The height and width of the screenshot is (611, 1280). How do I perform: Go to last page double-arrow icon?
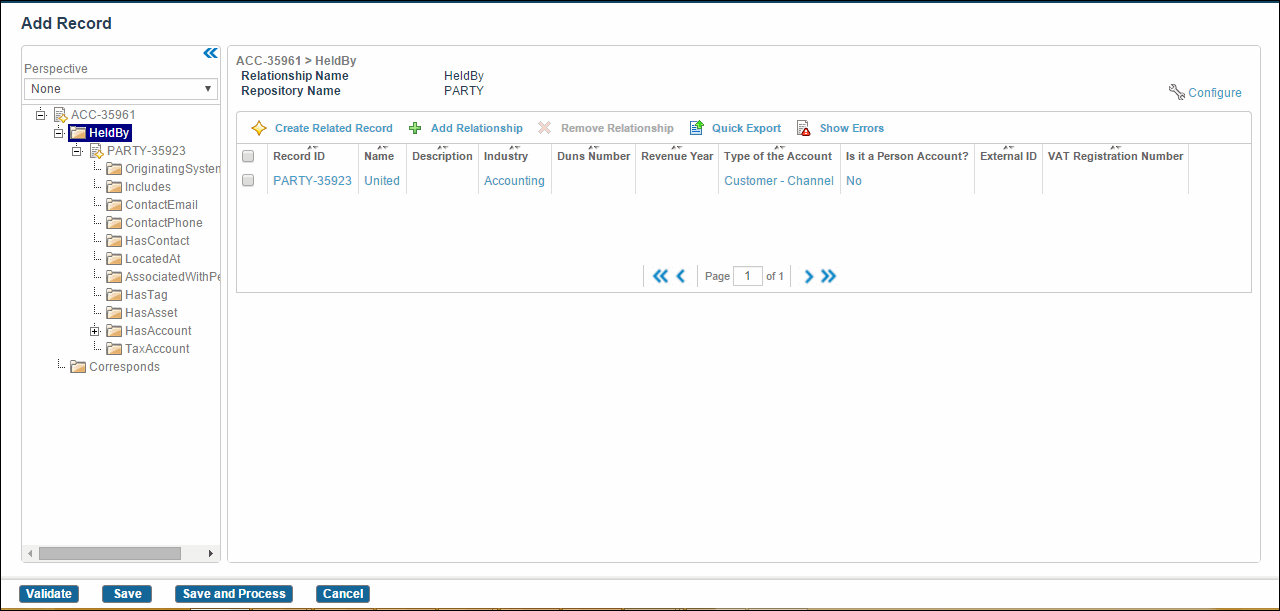tap(828, 276)
